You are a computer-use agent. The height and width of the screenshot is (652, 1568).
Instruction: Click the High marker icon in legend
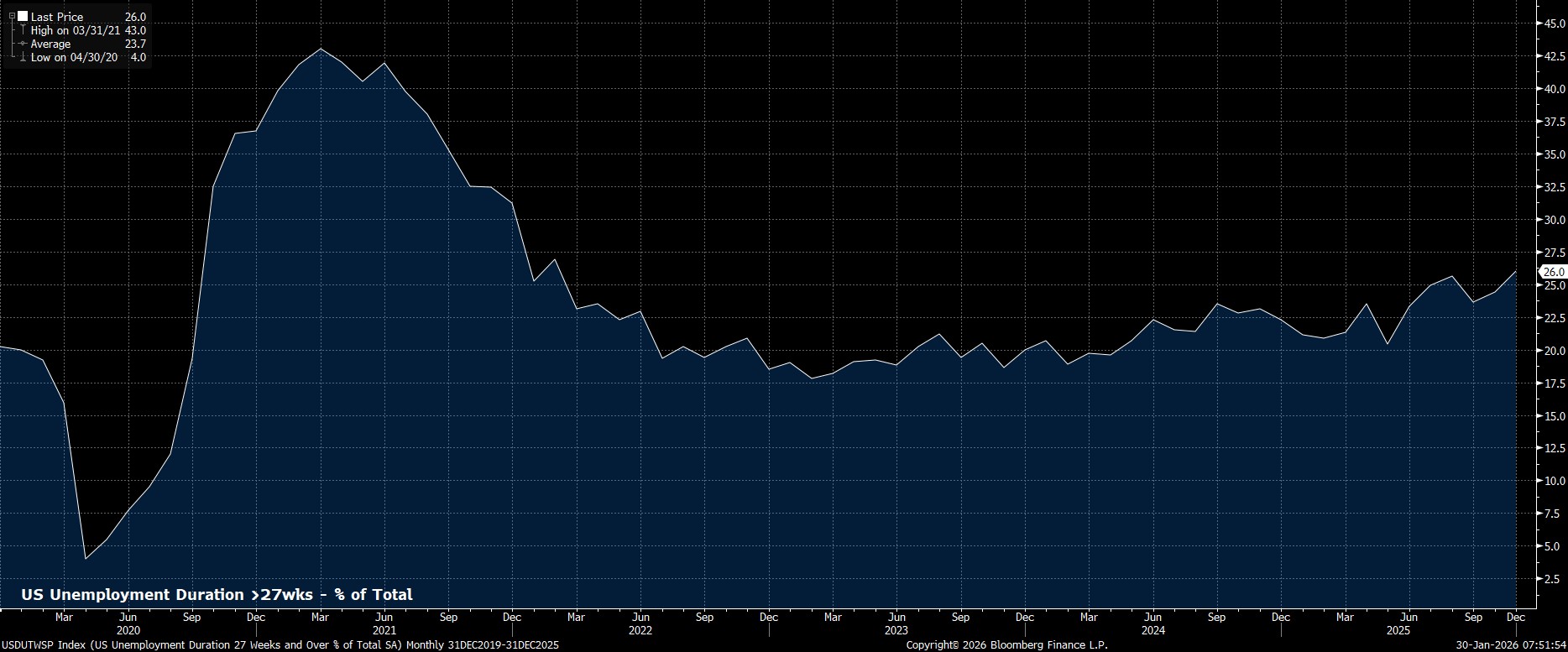pyautogui.click(x=23, y=30)
